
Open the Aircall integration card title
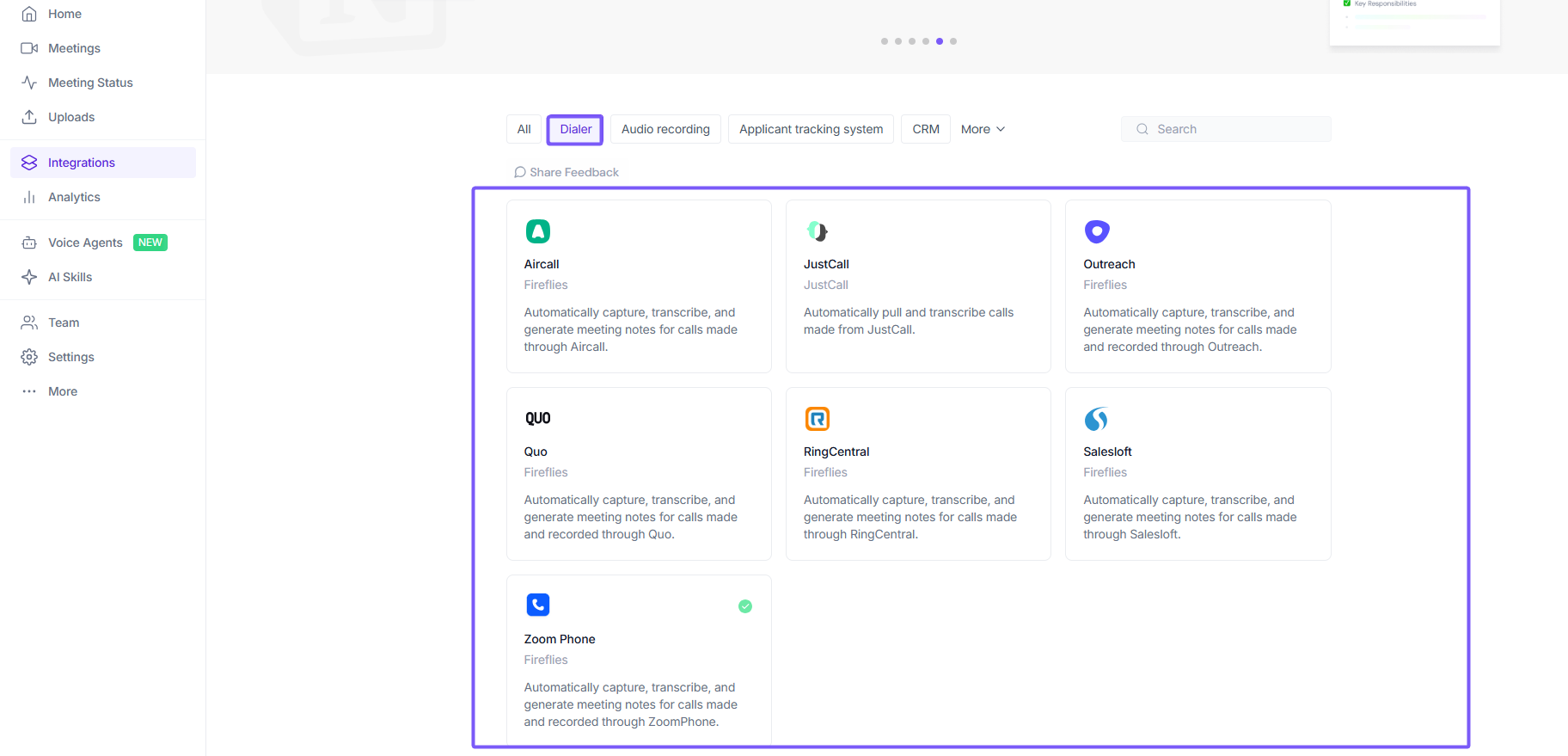542,264
